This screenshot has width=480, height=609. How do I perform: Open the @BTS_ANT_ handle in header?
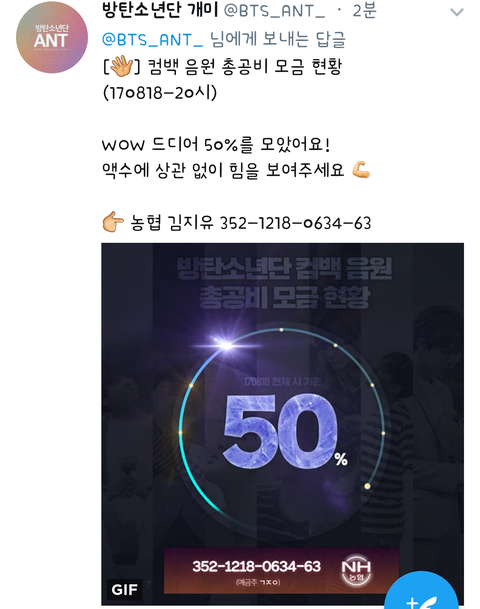[274, 11]
